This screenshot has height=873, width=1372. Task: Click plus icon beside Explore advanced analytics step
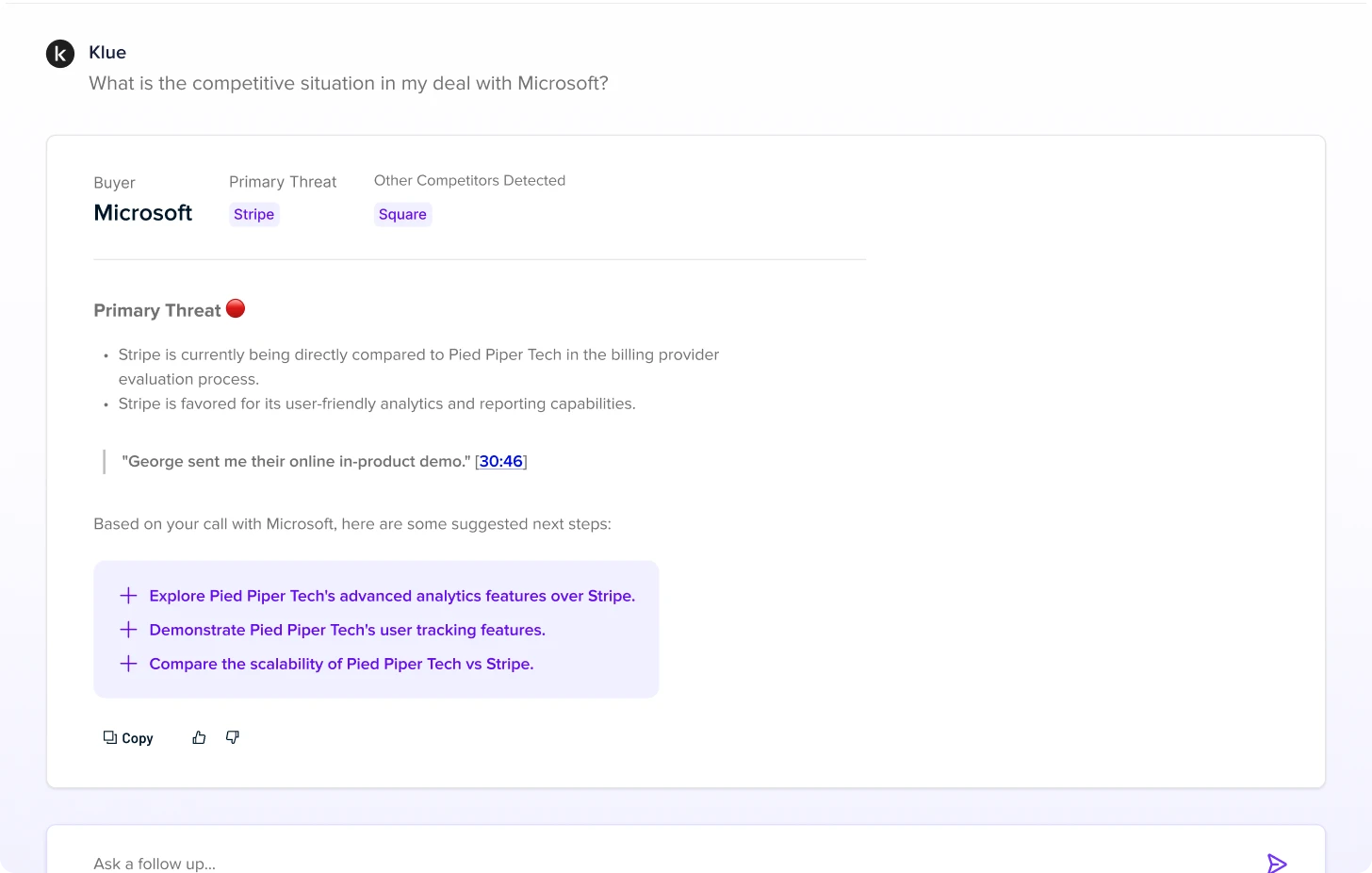(x=129, y=596)
